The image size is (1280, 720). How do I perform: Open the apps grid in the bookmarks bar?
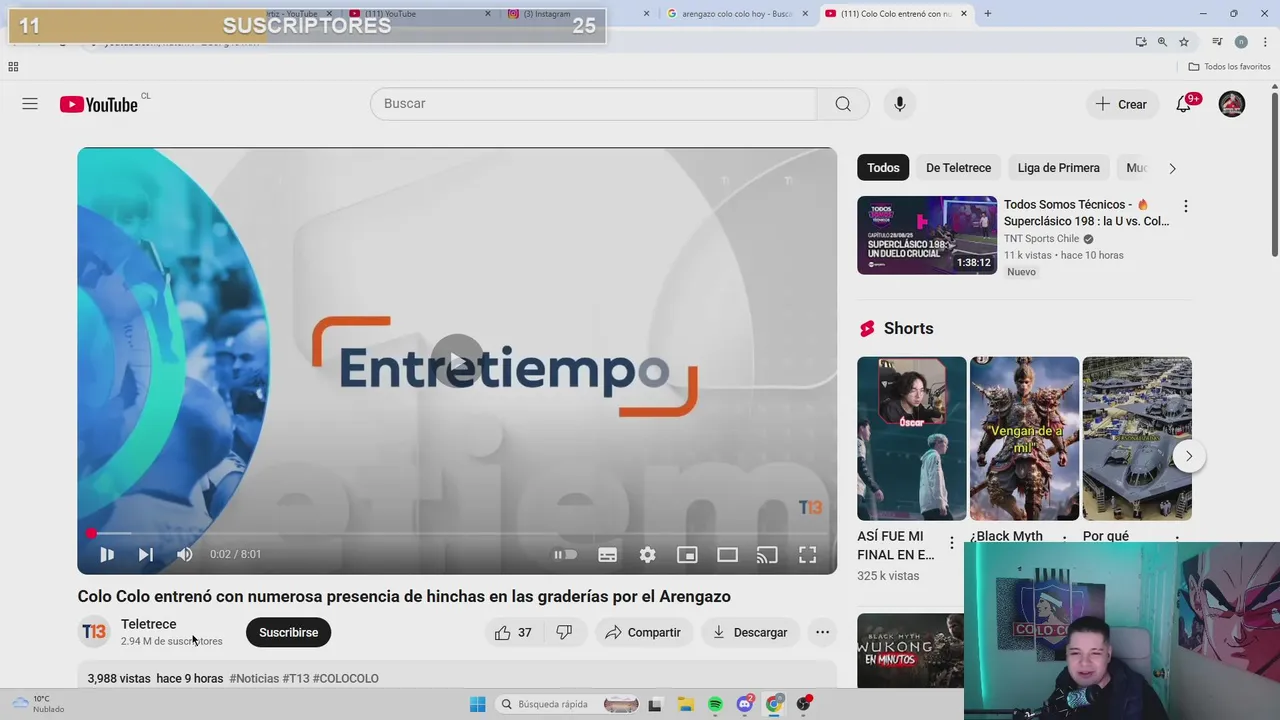pos(13,67)
